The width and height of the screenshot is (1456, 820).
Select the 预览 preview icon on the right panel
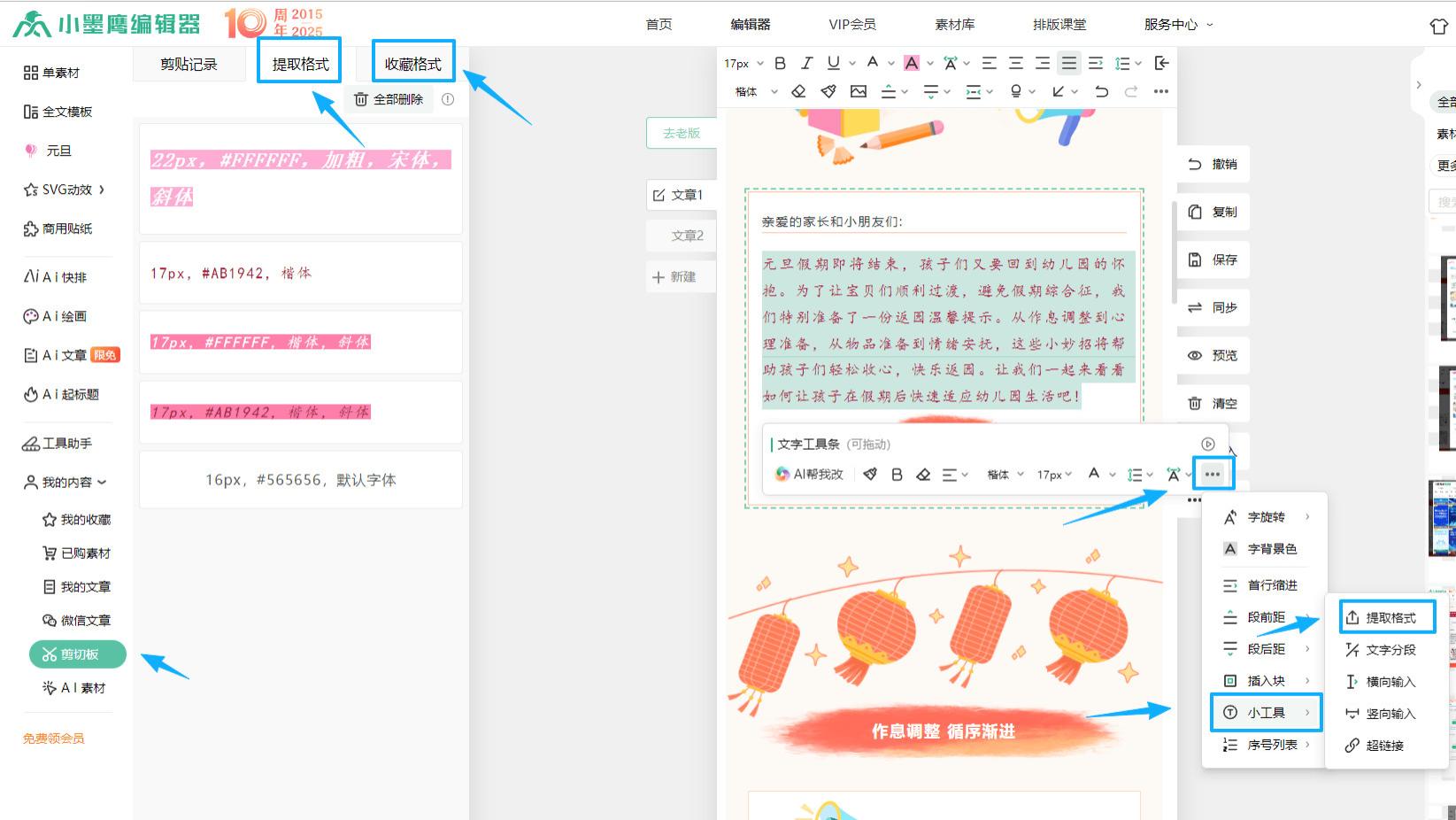pos(1213,355)
